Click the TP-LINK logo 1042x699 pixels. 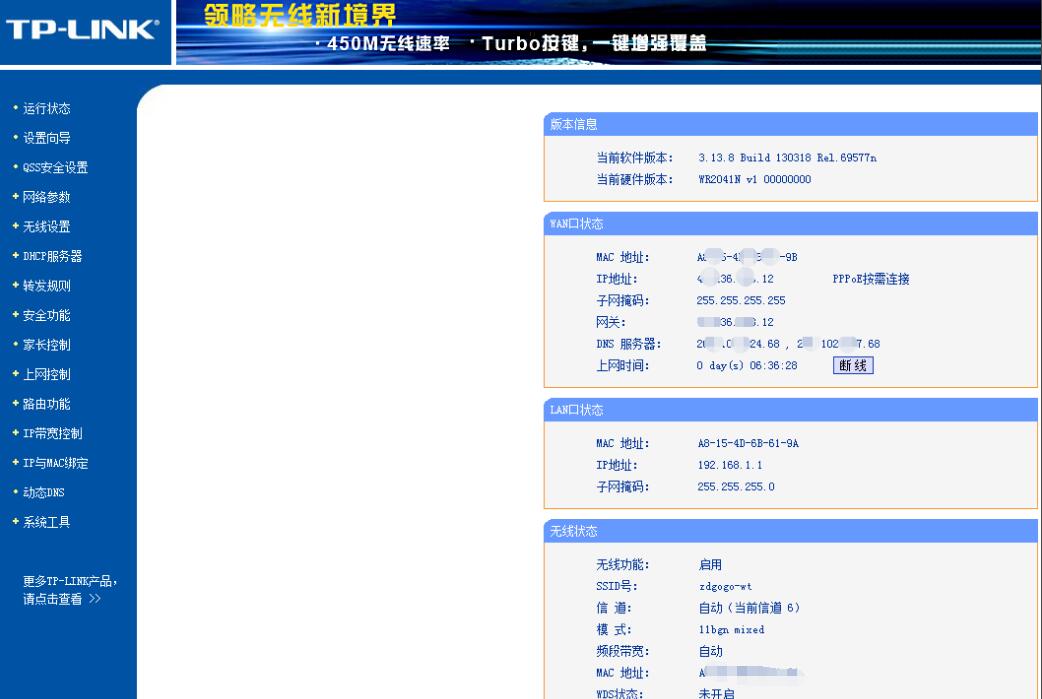point(82,29)
